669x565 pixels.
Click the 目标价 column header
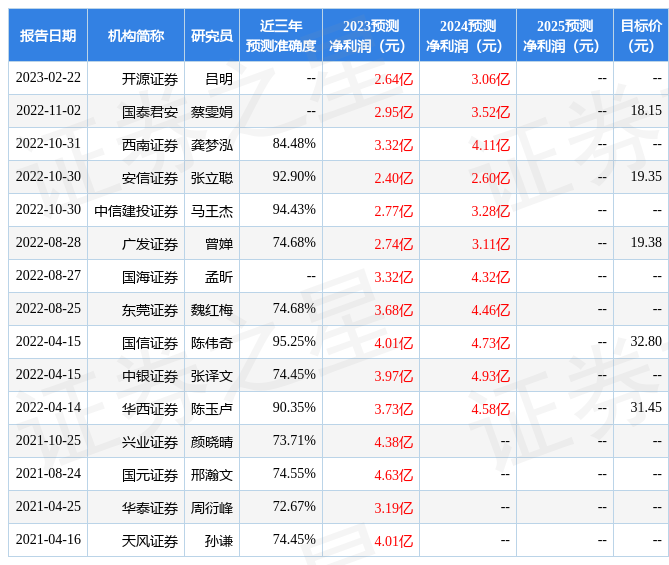click(x=641, y=35)
